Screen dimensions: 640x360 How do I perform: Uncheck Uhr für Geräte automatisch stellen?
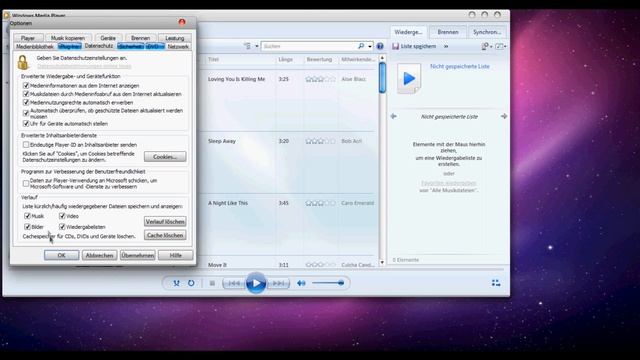click(x=26, y=123)
